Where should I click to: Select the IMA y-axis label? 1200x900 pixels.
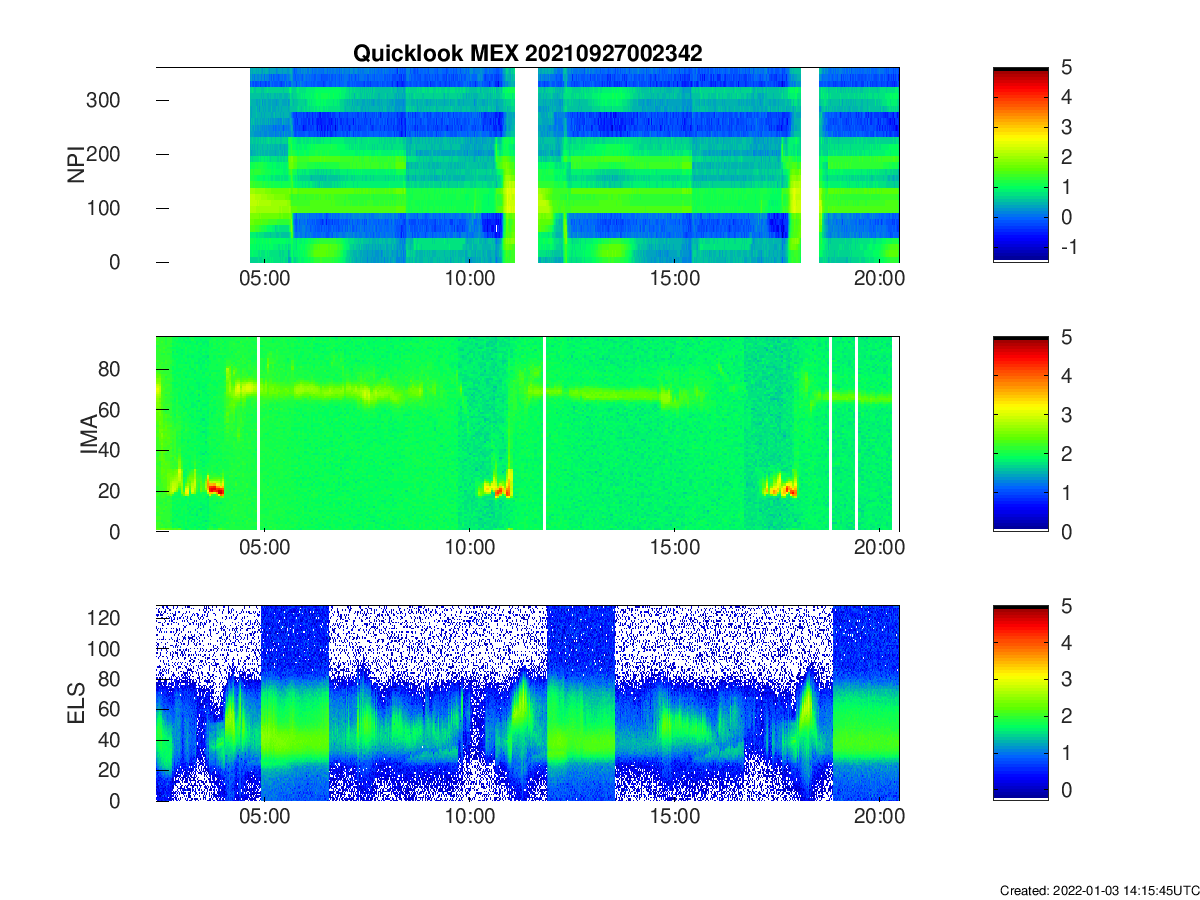tap(89, 434)
